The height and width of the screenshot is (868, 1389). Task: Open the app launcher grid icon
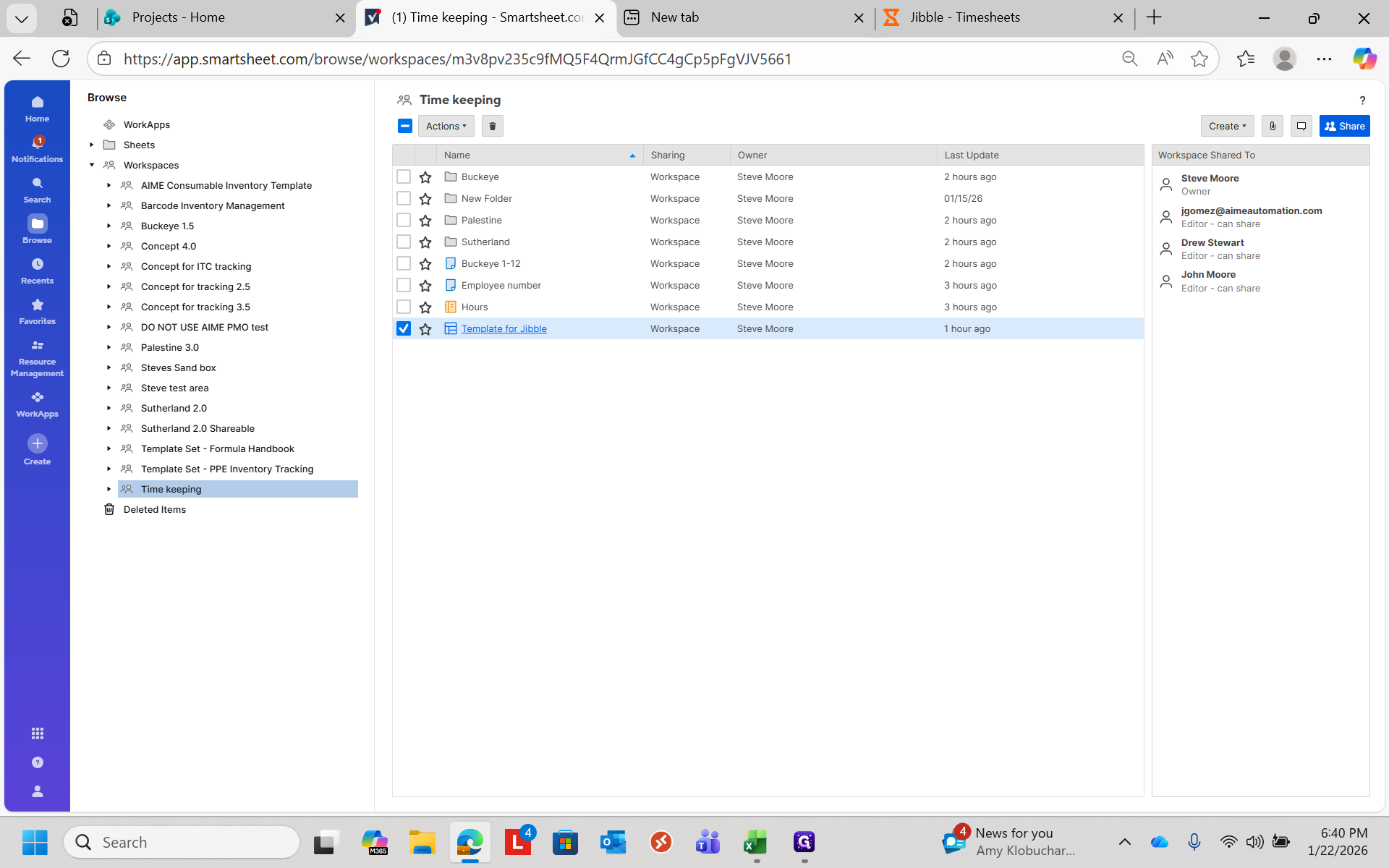click(x=37, y=733)
